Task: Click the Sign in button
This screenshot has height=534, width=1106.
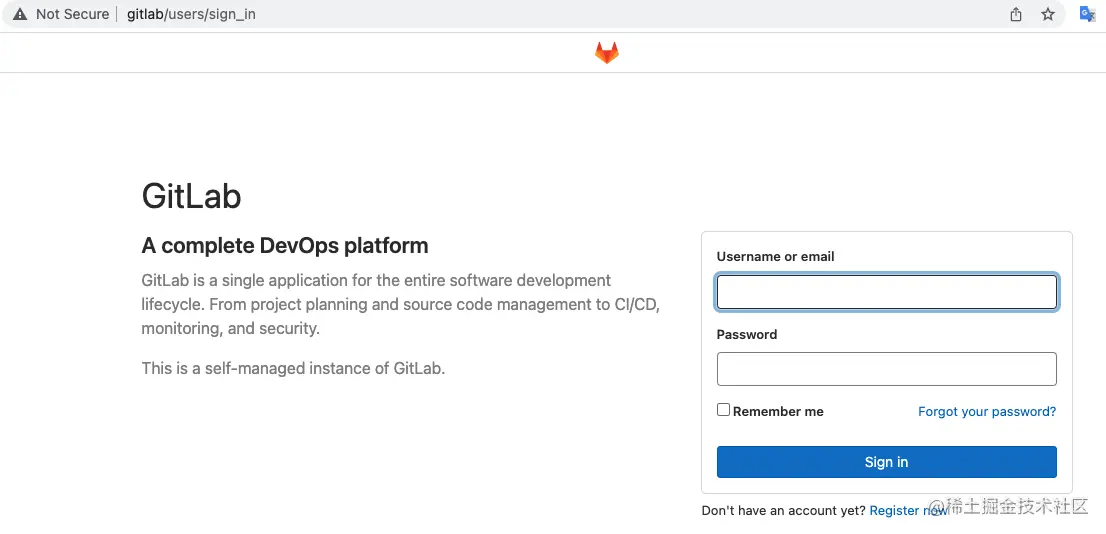Action: tap(887, 462)
